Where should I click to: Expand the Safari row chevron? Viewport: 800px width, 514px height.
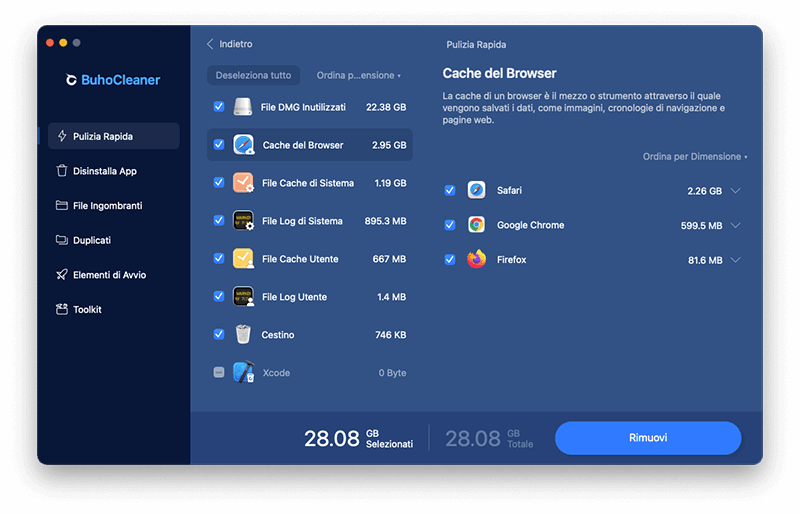tap(735, 190)
